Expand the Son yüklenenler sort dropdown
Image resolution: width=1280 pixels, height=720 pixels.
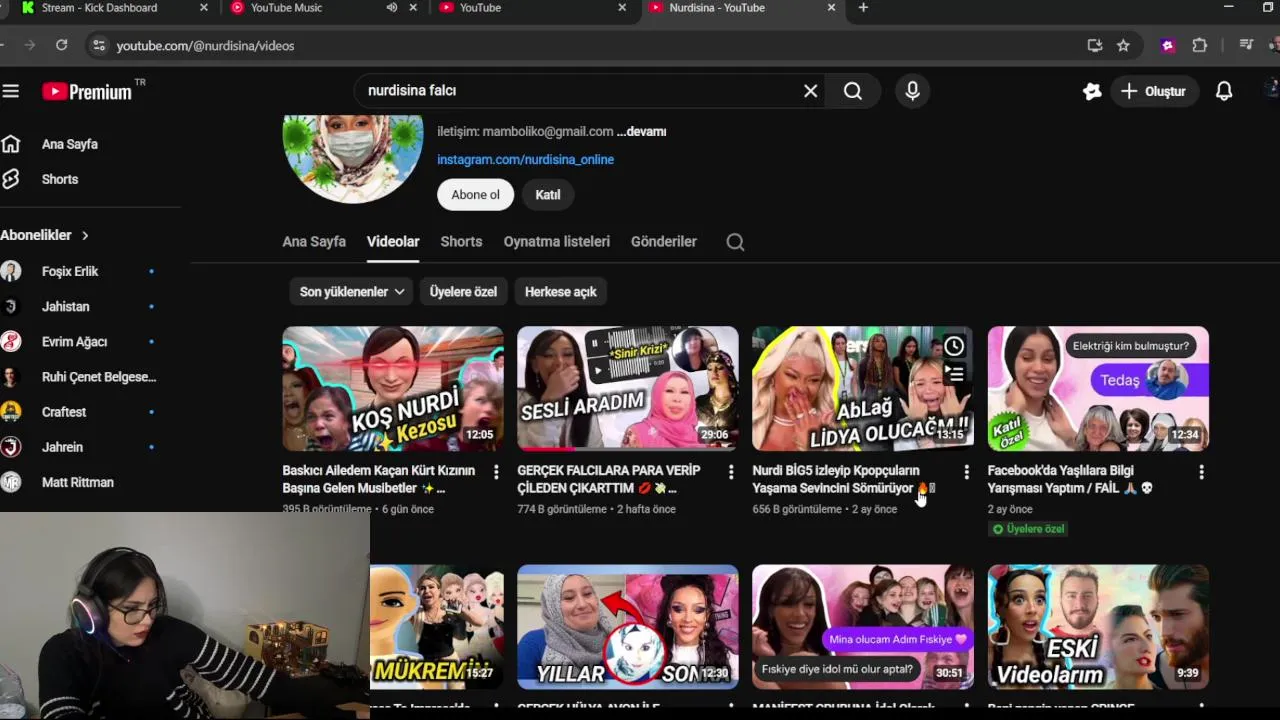click(351, 292)
